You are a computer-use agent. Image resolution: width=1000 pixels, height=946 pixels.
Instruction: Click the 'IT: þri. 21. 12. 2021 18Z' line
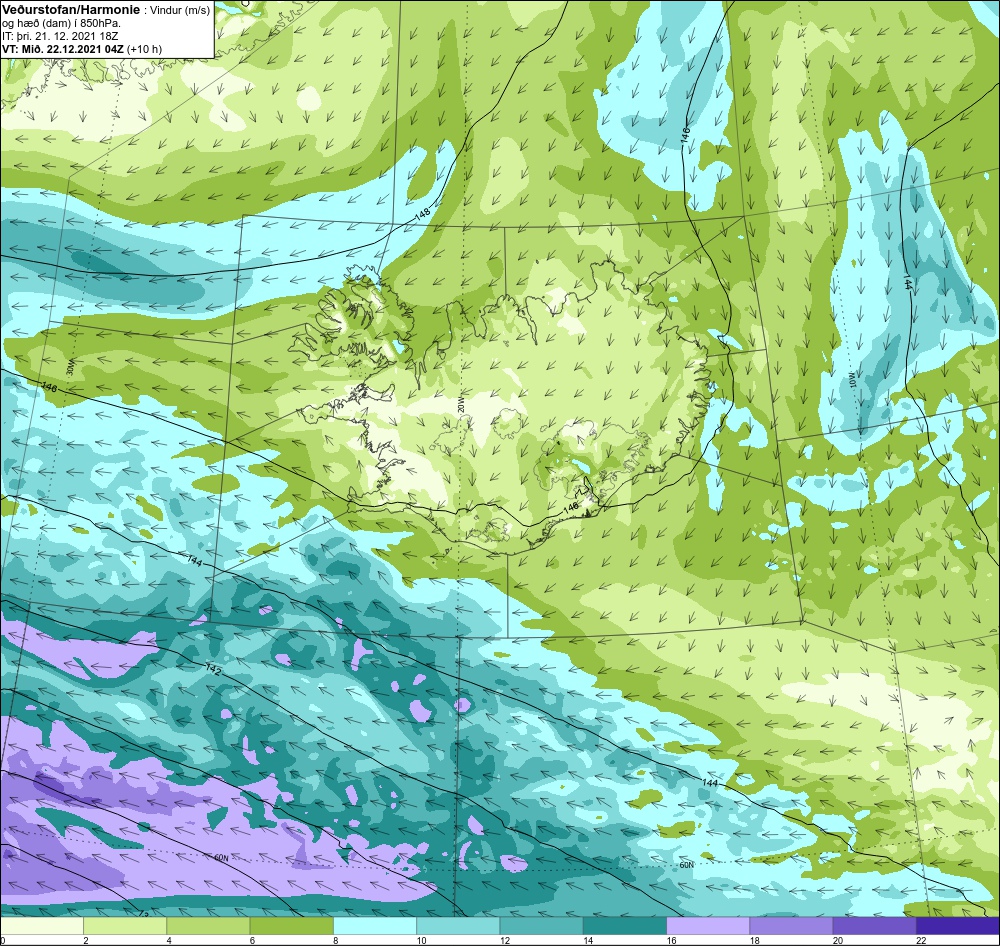pos(60,36)
